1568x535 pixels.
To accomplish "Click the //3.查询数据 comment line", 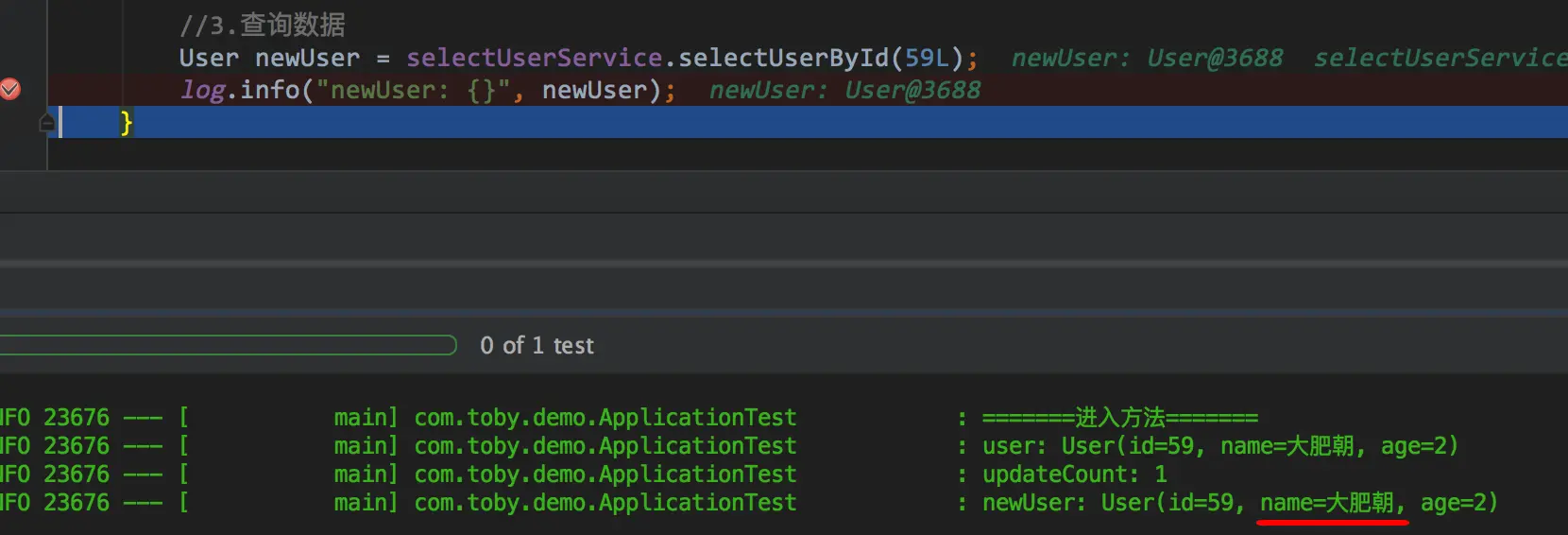I will [x=263, y=25].
